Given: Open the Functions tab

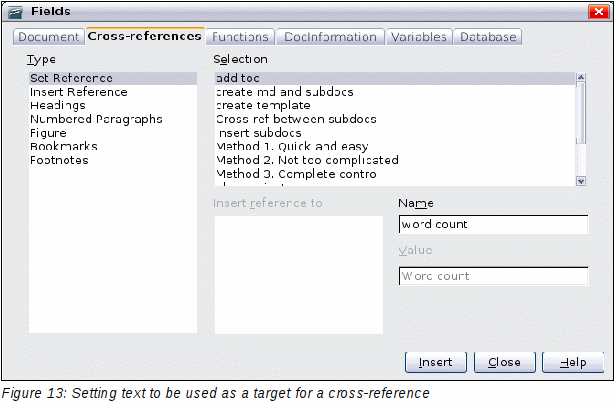Looking at the screenshot, I should [240, 37].
